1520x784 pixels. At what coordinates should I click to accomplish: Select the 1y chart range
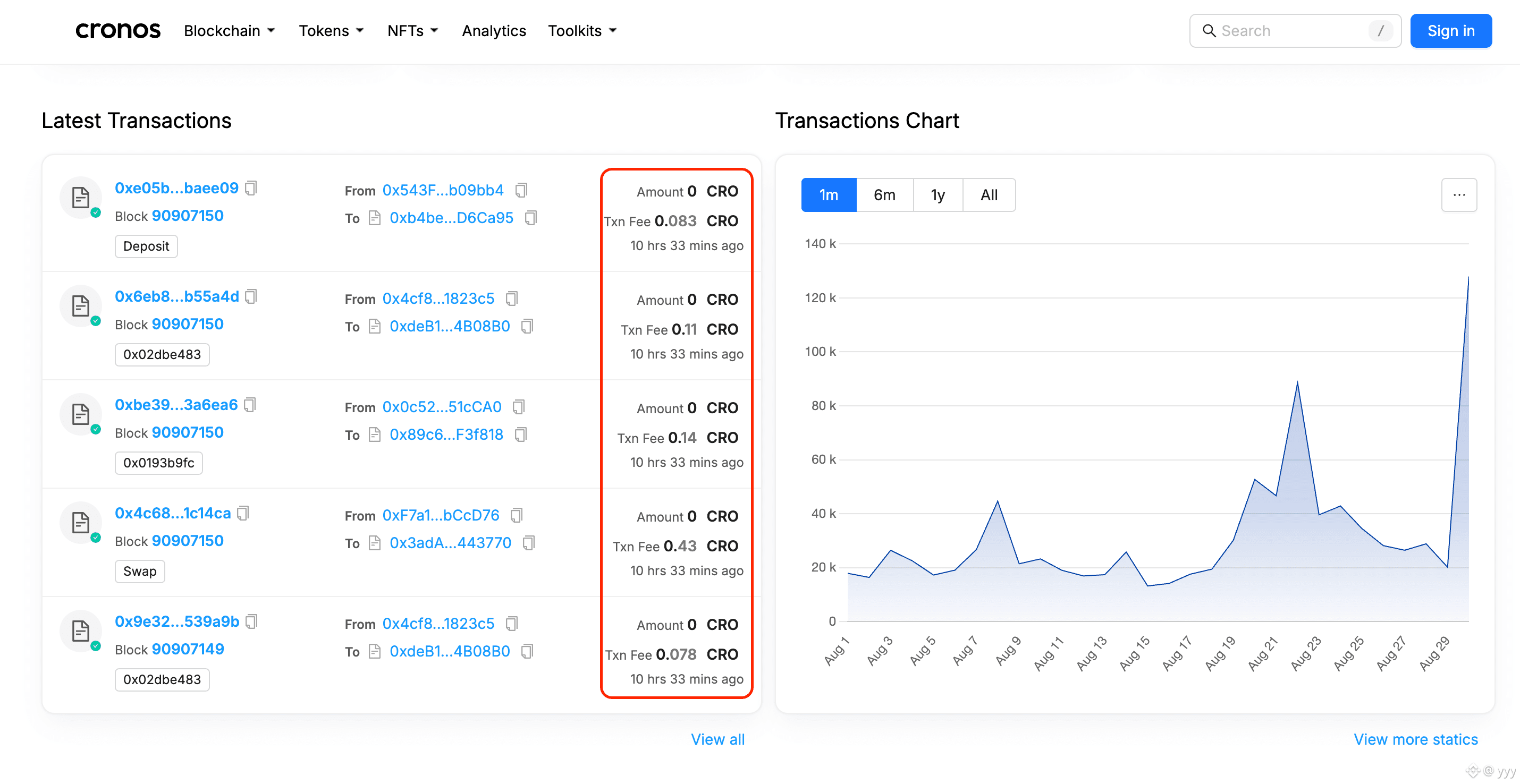coord(938,195)
